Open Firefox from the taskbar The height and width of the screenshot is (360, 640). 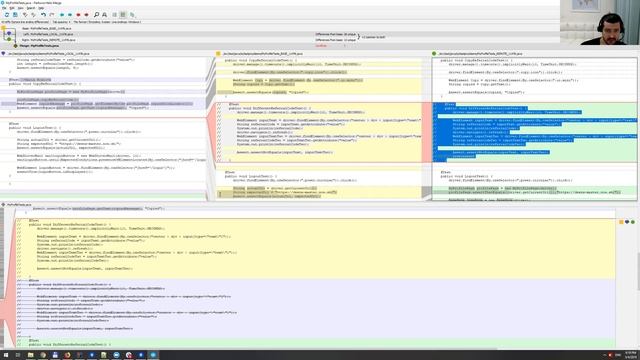tap(67, 355)
